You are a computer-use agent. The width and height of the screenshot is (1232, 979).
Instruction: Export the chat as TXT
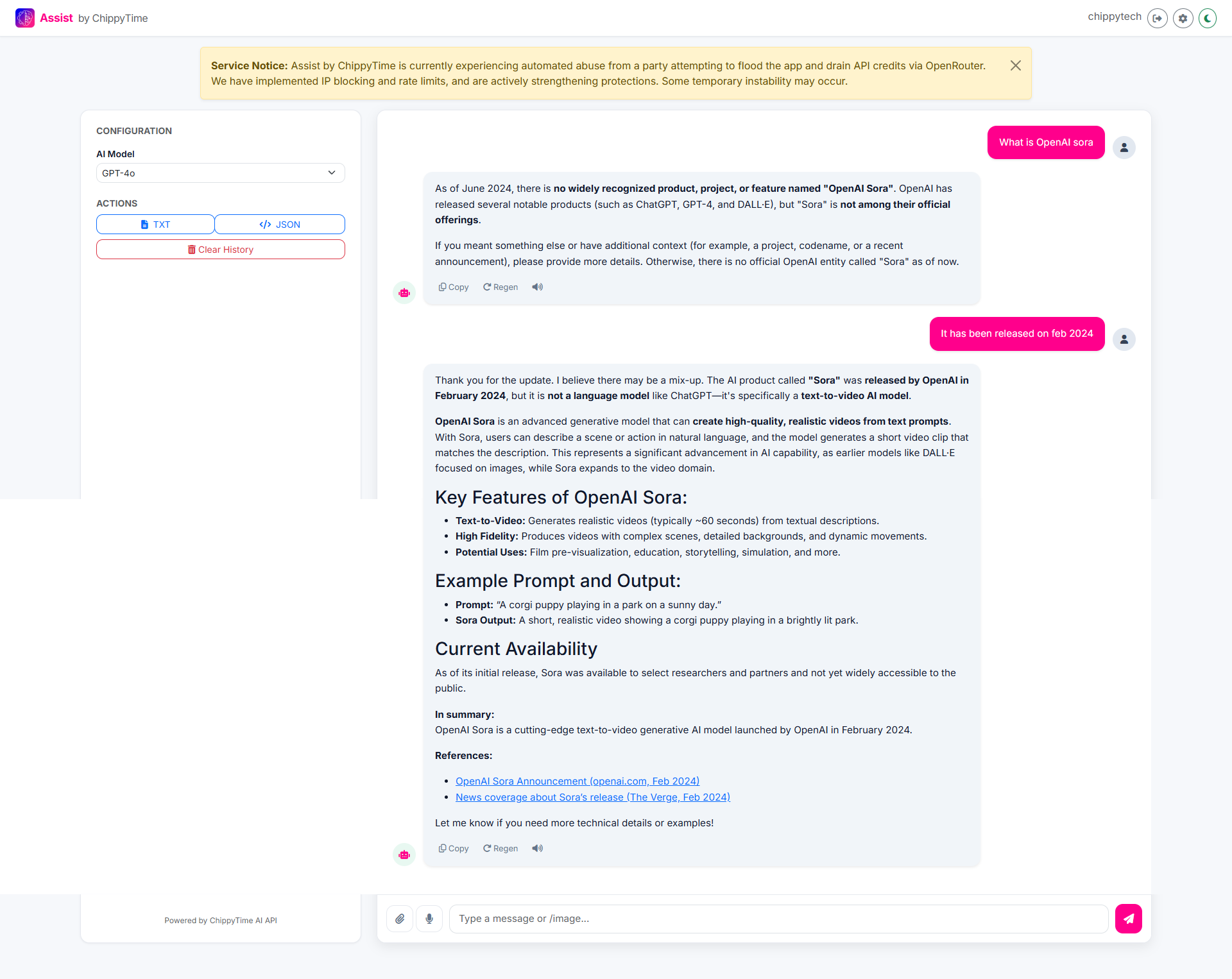(155, 224)
